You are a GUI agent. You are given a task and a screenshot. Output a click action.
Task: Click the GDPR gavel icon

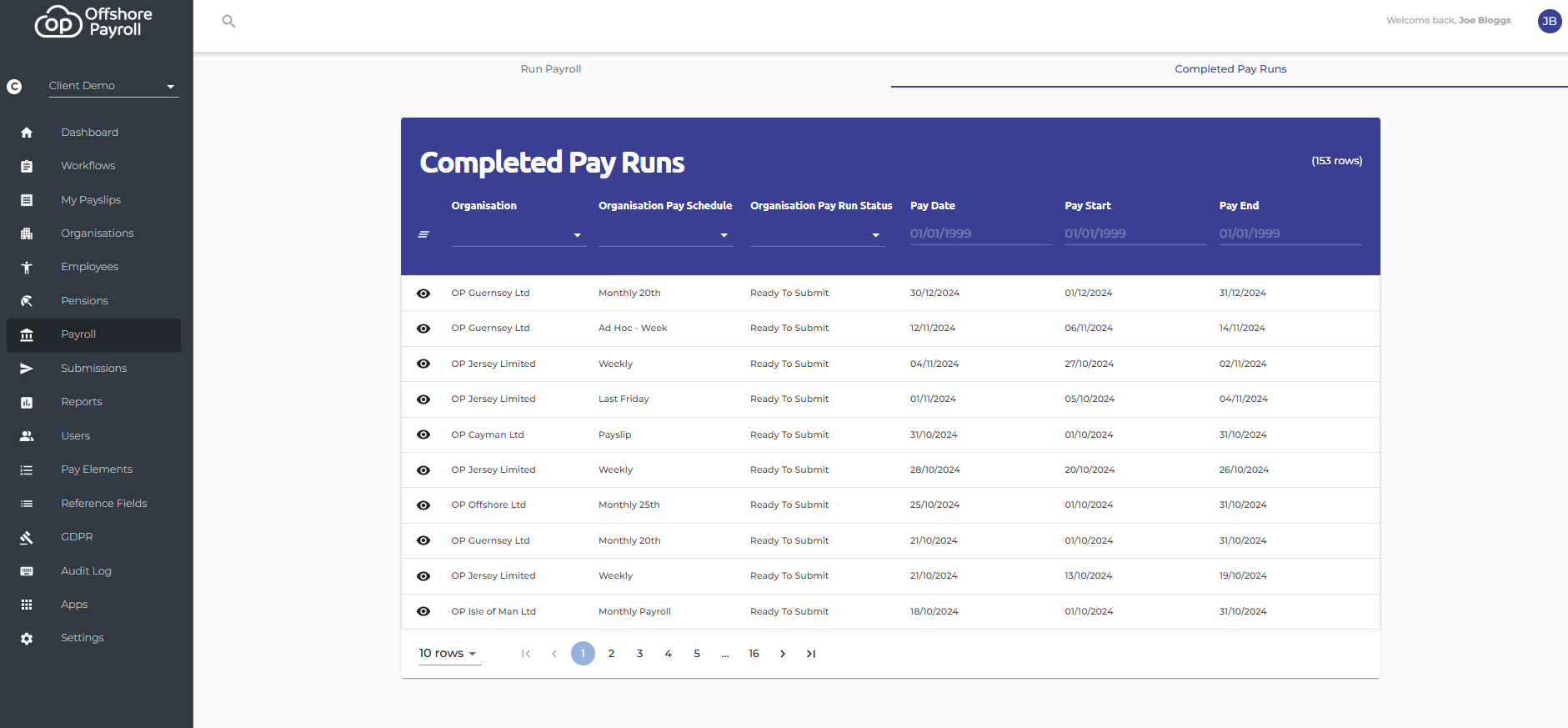pos(27,537)
